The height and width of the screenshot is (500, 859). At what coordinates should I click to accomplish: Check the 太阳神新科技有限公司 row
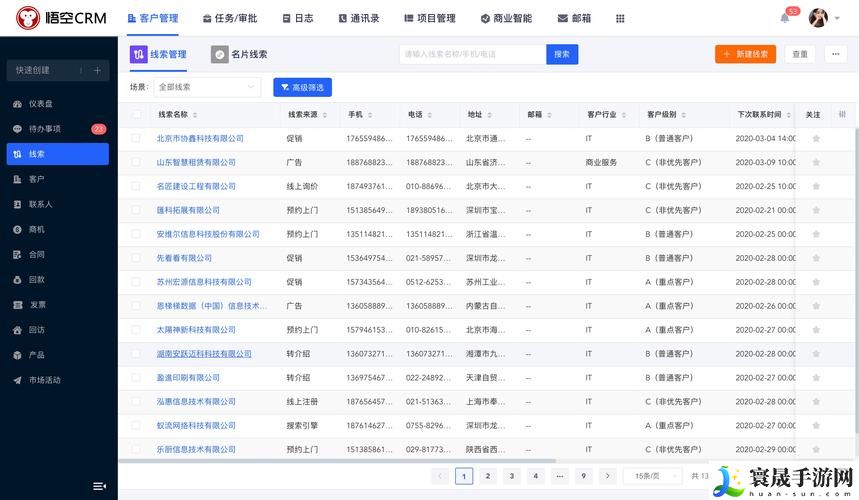136,330
